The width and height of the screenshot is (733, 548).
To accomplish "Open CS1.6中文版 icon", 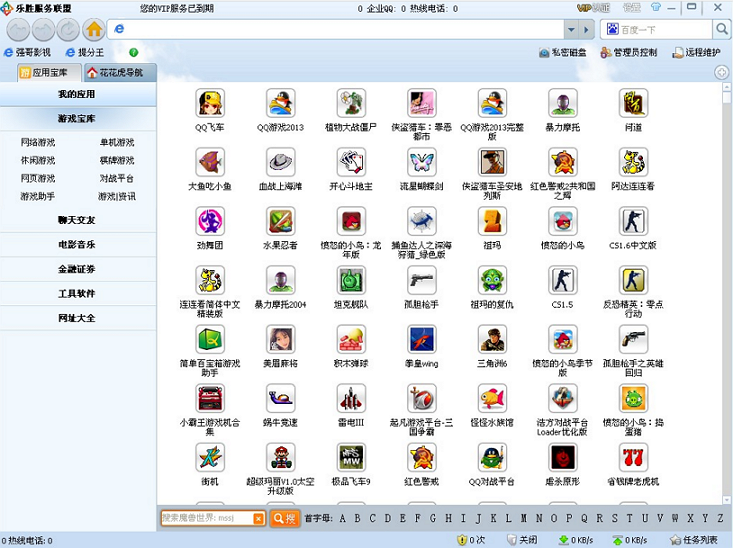I will (633, 221).
